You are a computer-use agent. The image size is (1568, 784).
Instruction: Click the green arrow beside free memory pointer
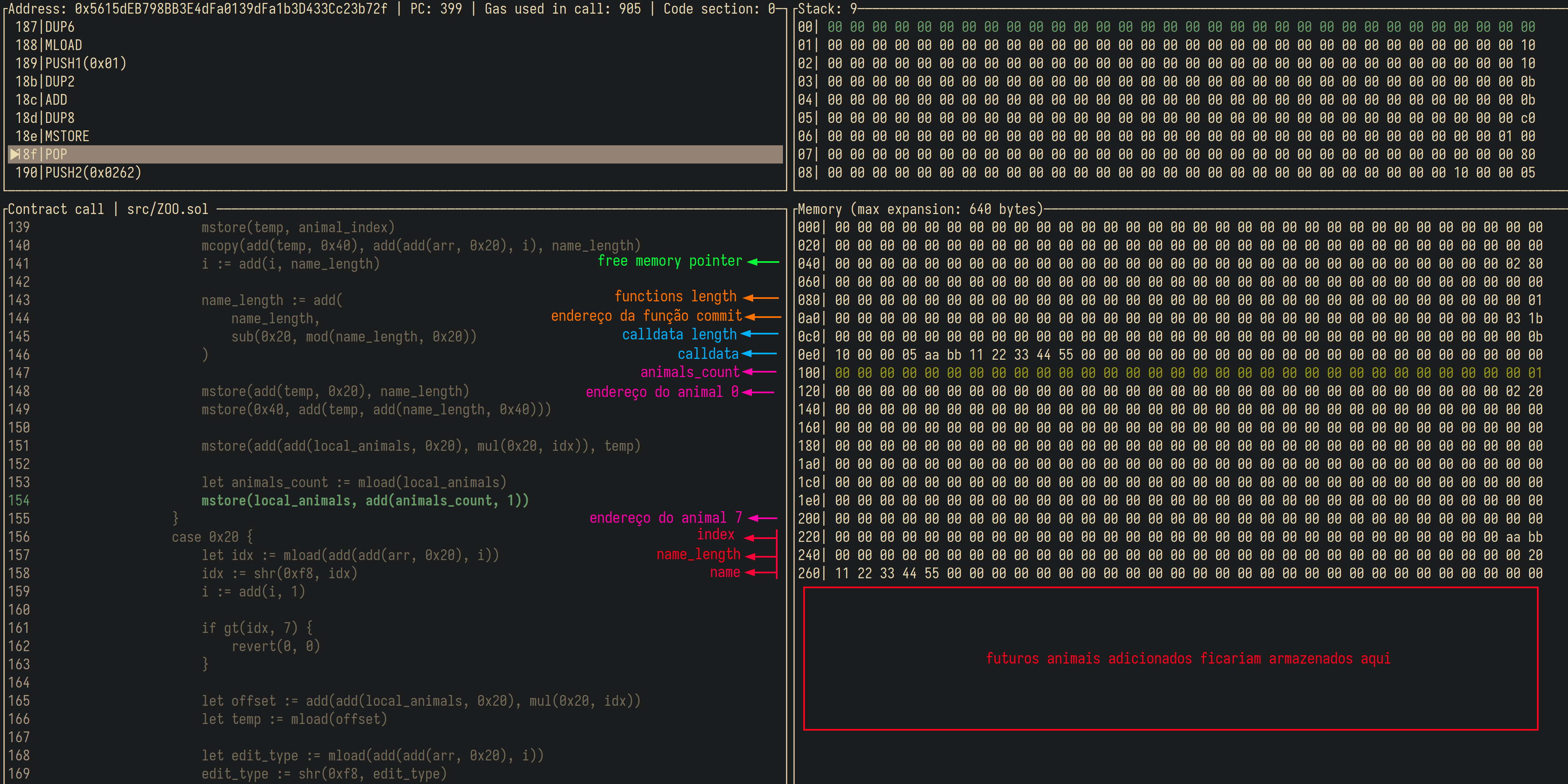point(763,262)
